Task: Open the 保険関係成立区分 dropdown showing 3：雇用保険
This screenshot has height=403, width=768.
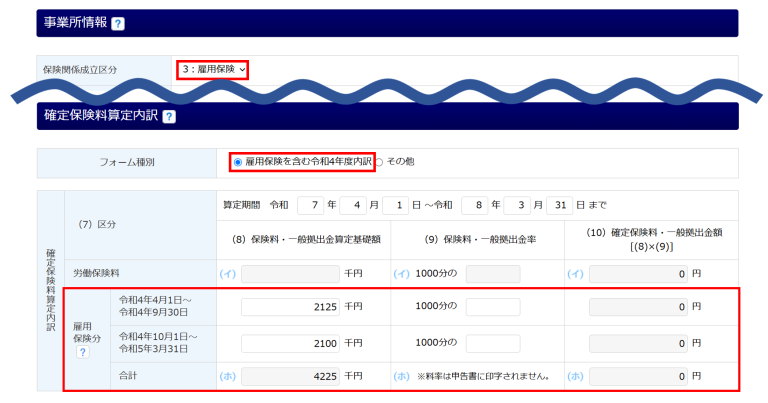Action: pyautogui.click(x=213, y=70)
